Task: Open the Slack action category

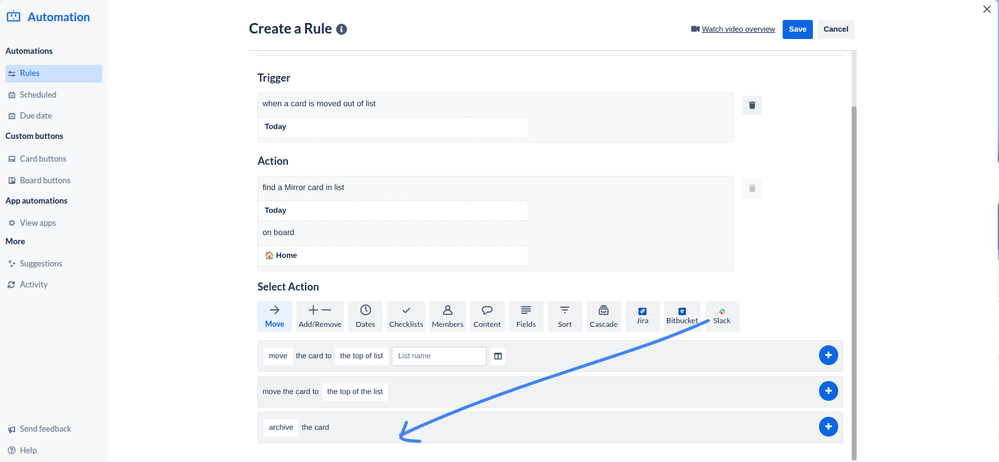Action: [722, 316]
